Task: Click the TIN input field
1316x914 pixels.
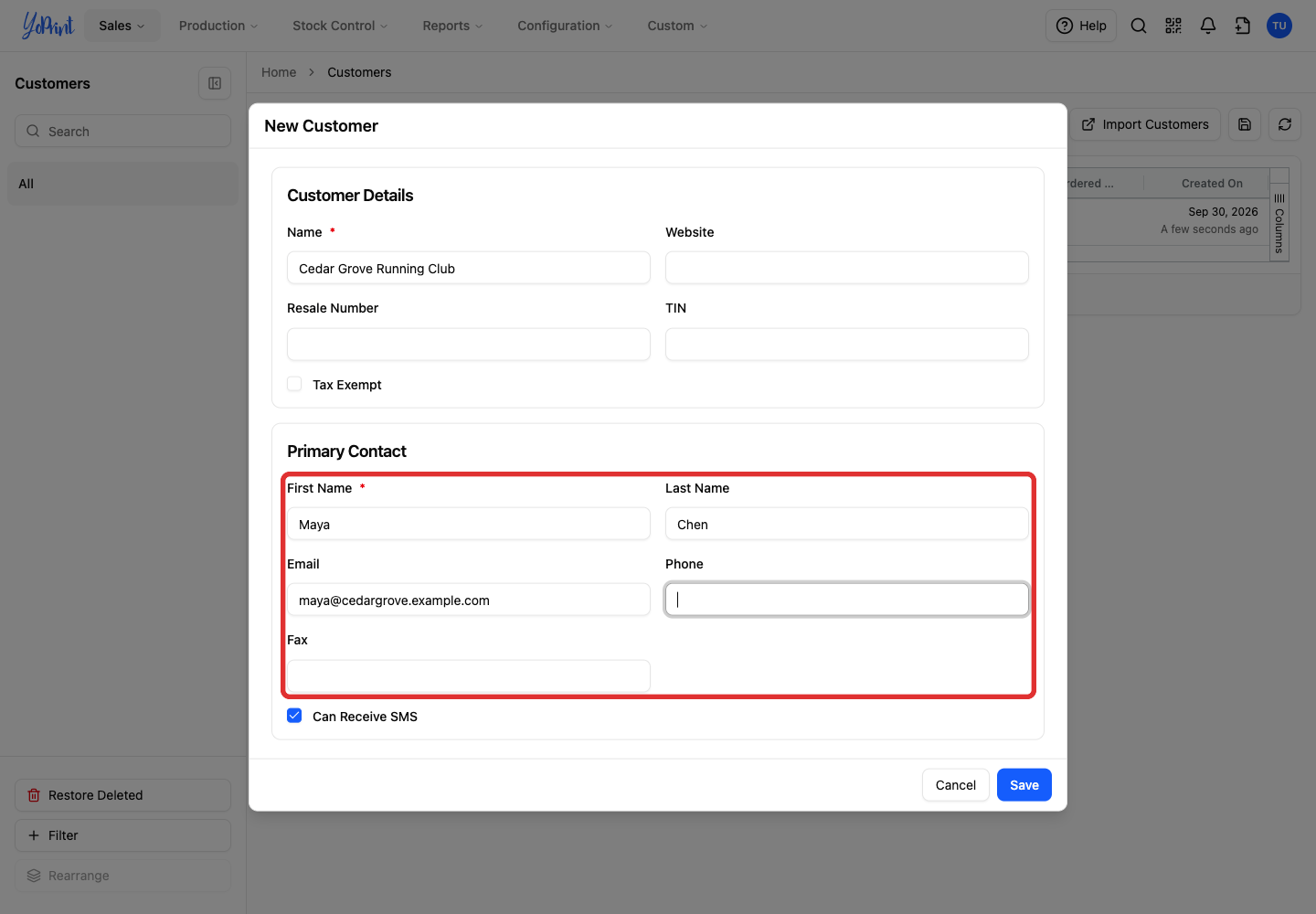Action: coord(847,345)
